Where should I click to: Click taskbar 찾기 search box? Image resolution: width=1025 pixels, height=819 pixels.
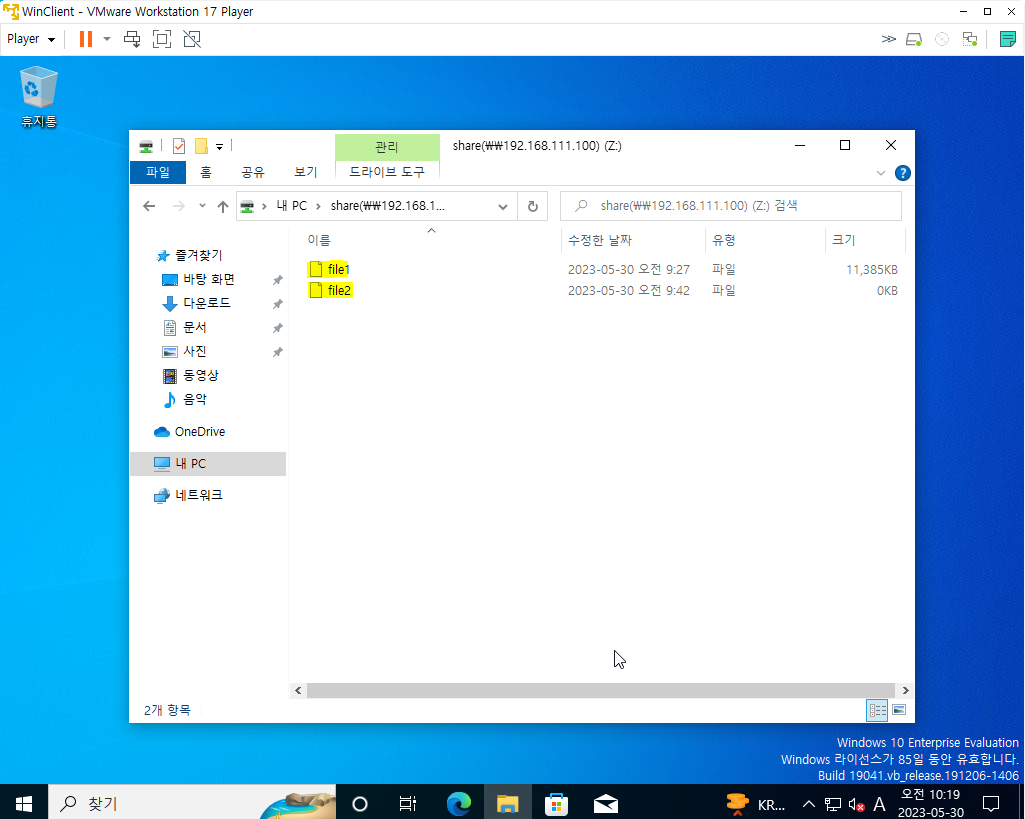pos(192,803)
